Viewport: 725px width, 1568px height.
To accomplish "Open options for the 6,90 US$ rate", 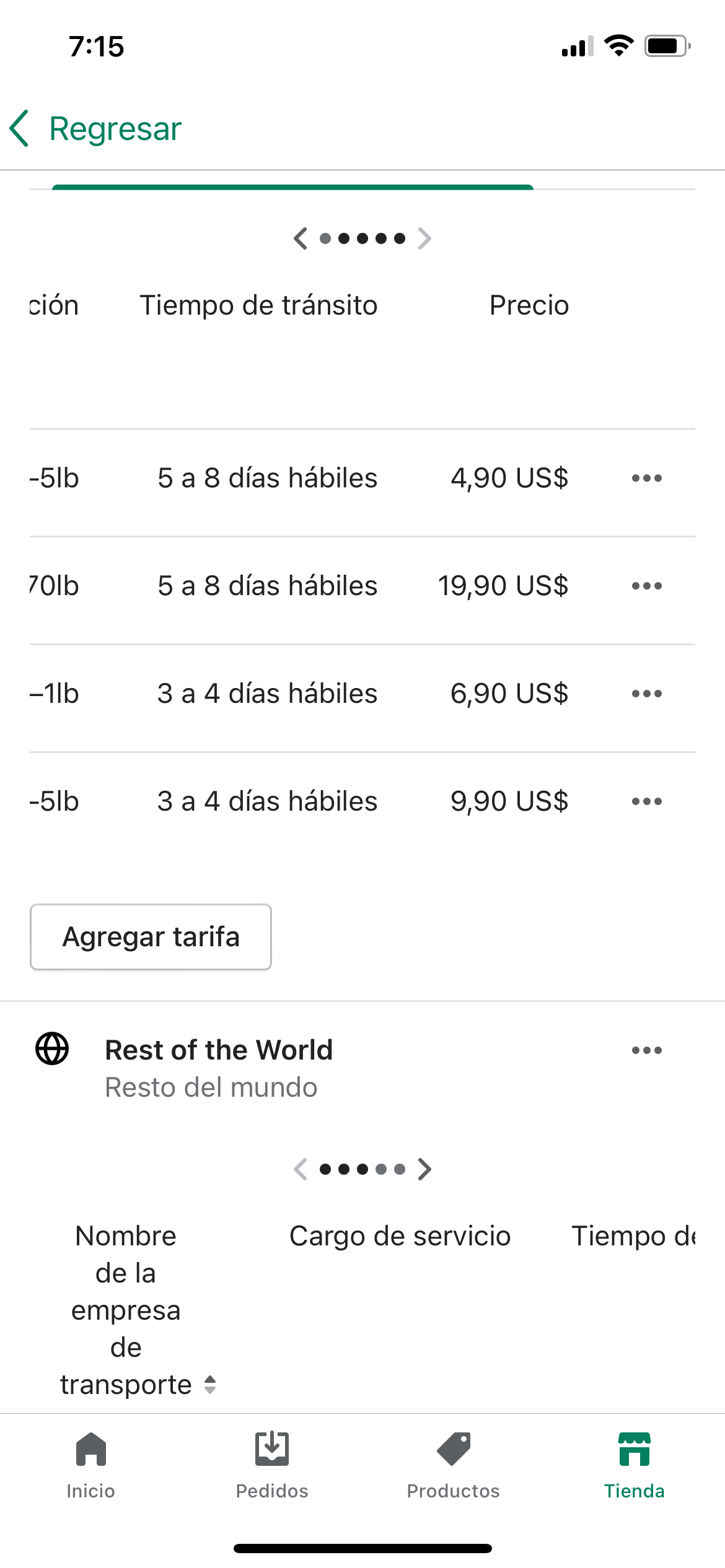I will tap(646, 694).
